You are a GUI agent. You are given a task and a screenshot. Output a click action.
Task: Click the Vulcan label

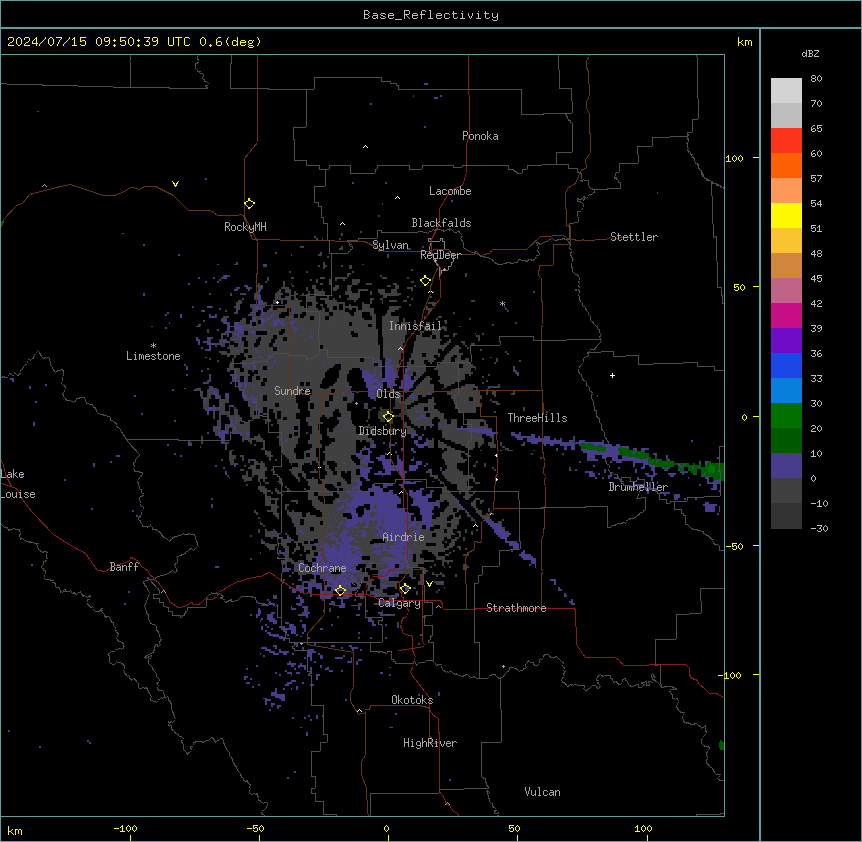click(543, 792)
